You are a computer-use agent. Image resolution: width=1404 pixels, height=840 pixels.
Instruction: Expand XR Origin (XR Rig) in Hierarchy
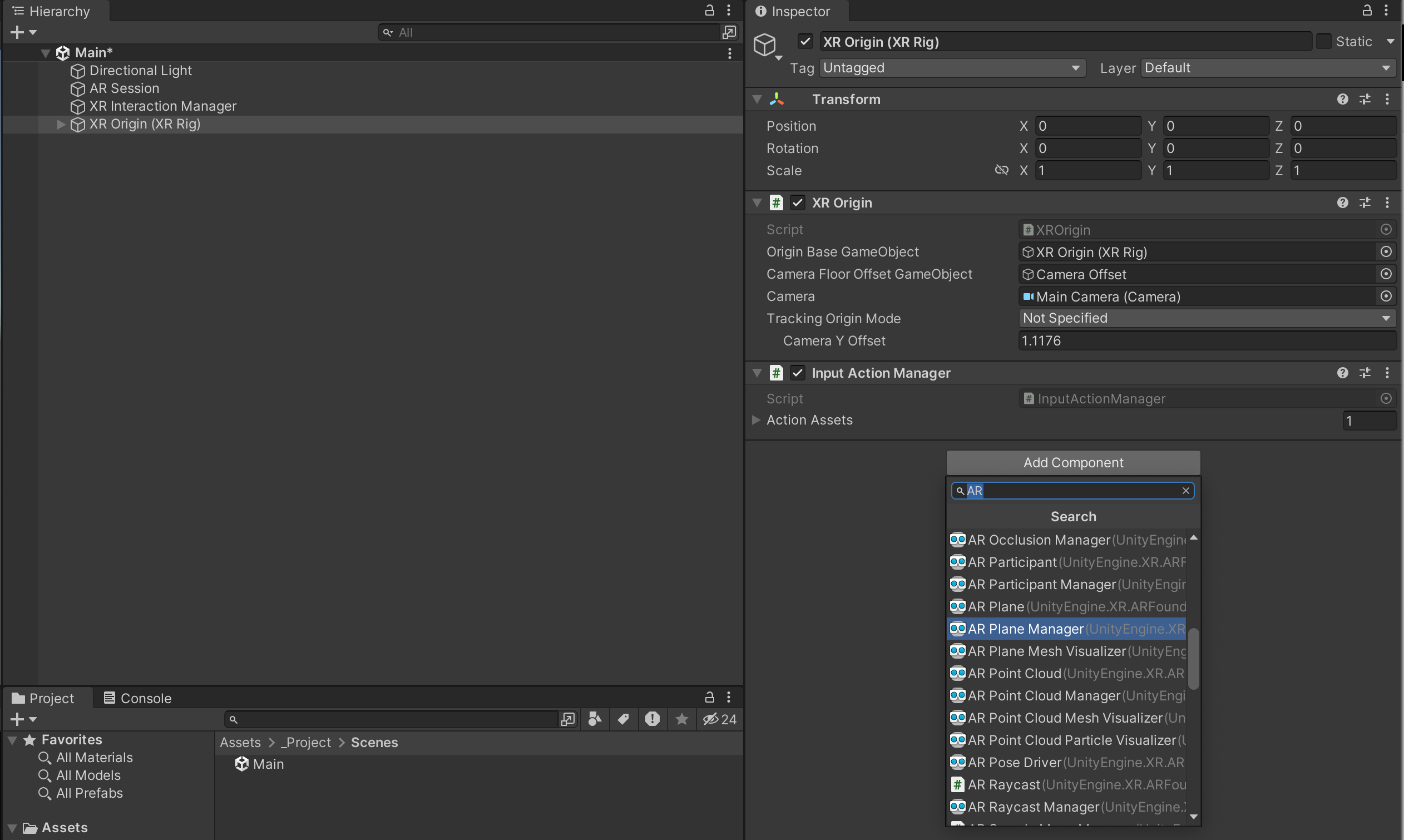(x=61, y=125)
